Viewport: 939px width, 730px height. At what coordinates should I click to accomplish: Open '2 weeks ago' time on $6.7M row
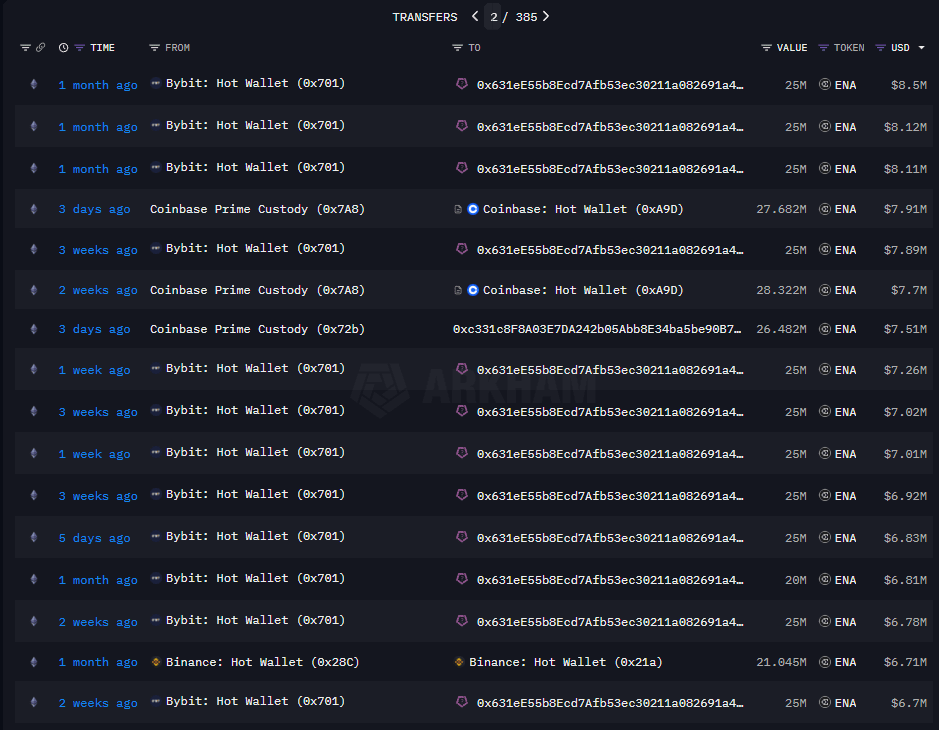pyautogui.click(x=98, y=703)
